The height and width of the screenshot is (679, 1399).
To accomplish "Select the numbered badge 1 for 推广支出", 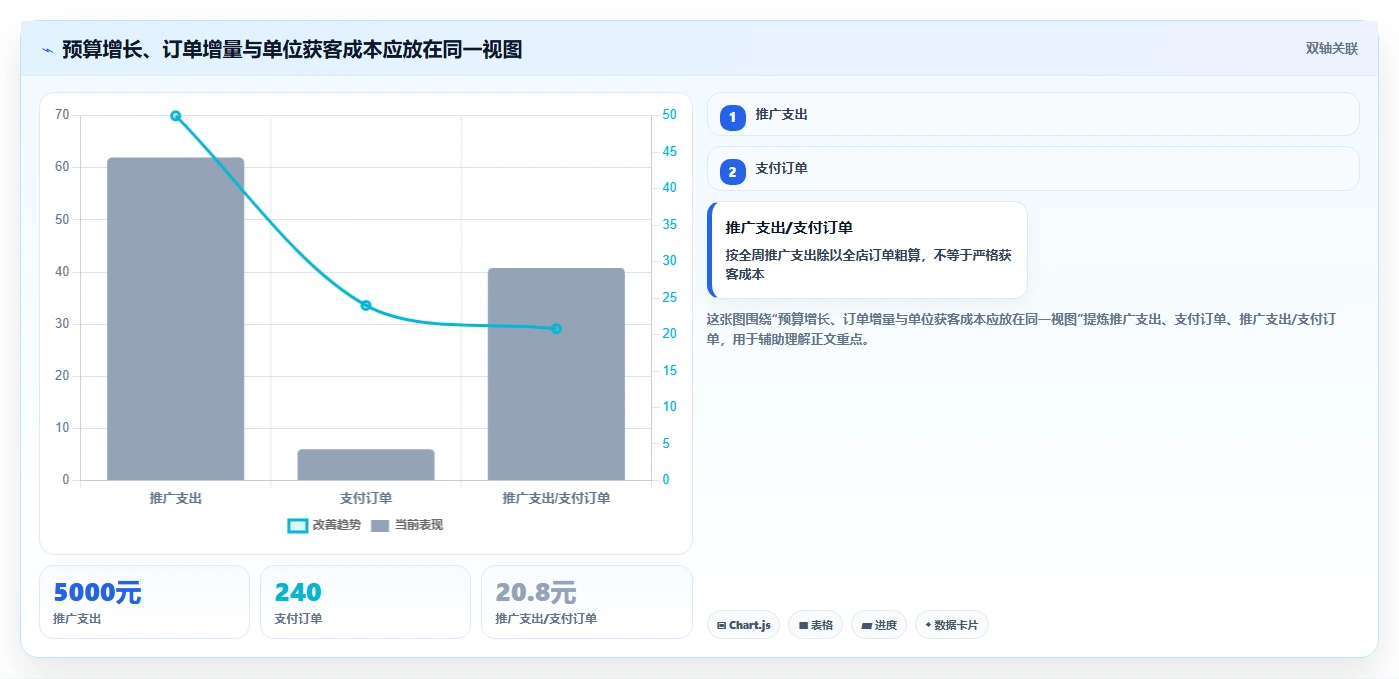I will (732, 117).
